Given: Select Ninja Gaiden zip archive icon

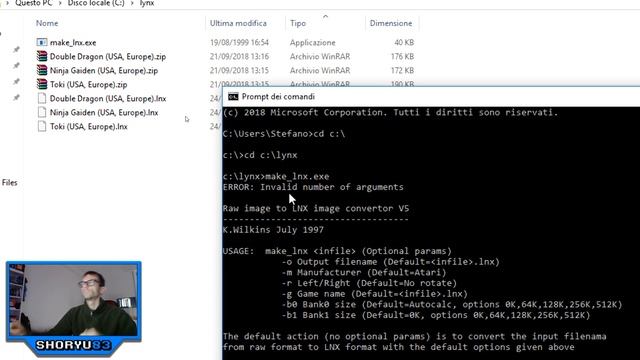Looking at the screenshot, I should click(x=42, y=70).
